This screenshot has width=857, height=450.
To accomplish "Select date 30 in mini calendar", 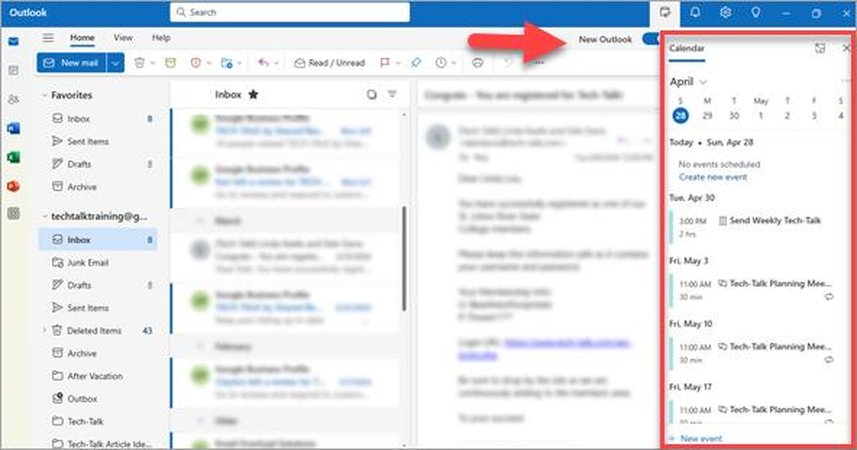I will (x=733, y=115).
